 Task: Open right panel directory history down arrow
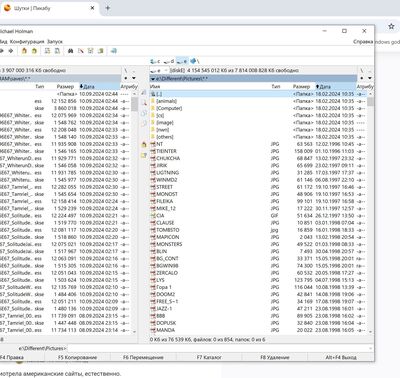click(x=370, y=78)
